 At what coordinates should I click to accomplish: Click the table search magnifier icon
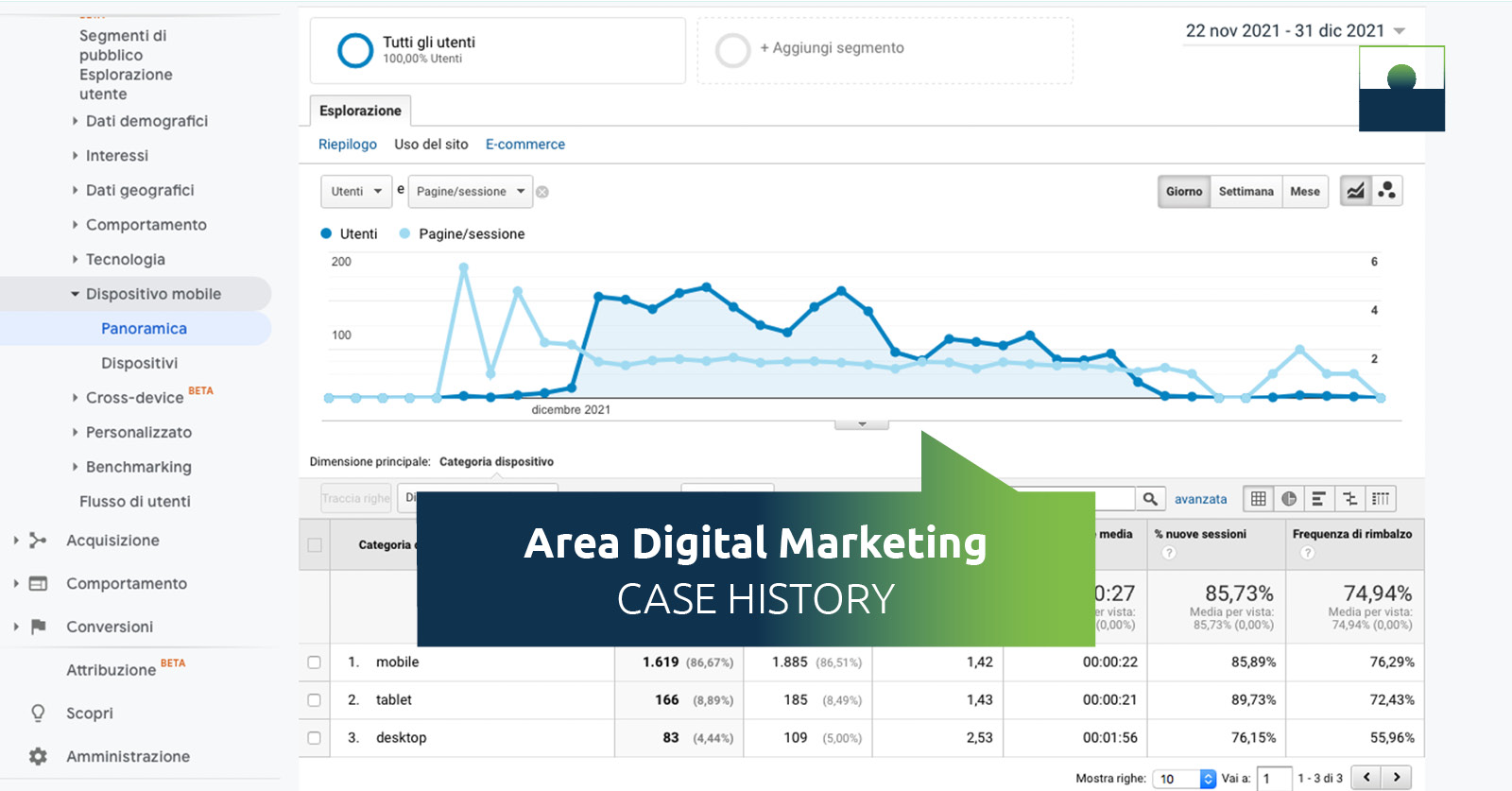[1150, 499]
